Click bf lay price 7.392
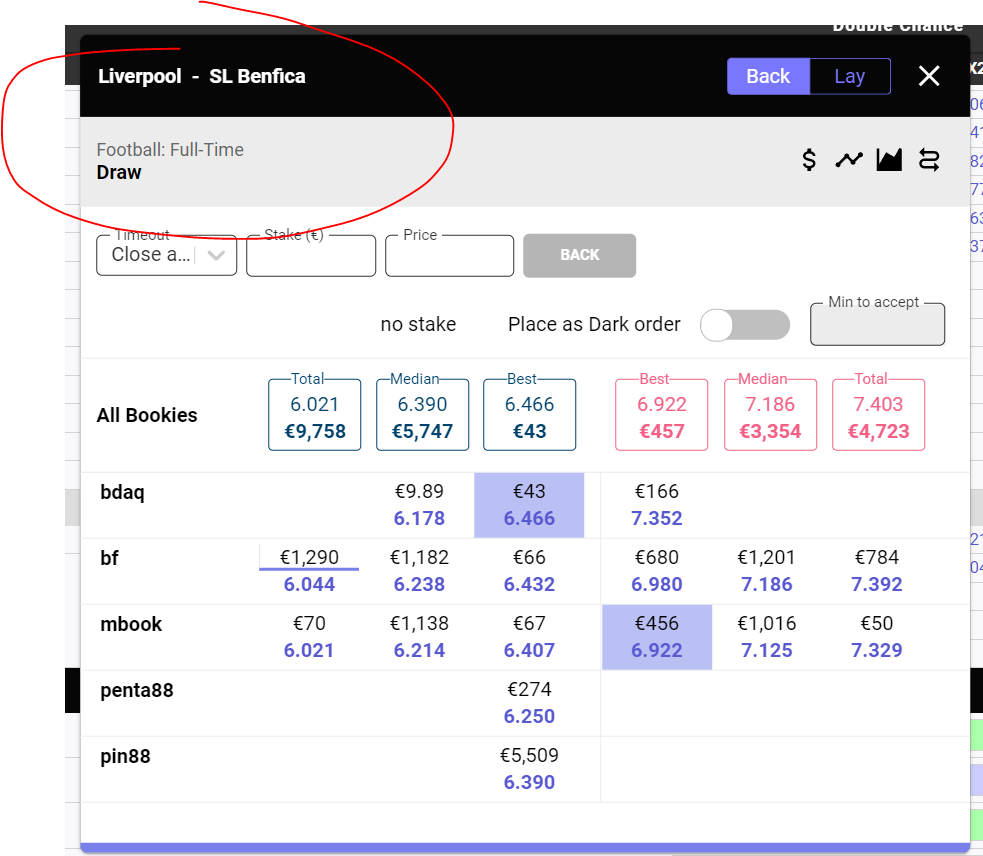The image size is (983, 856). pos(876,584)
